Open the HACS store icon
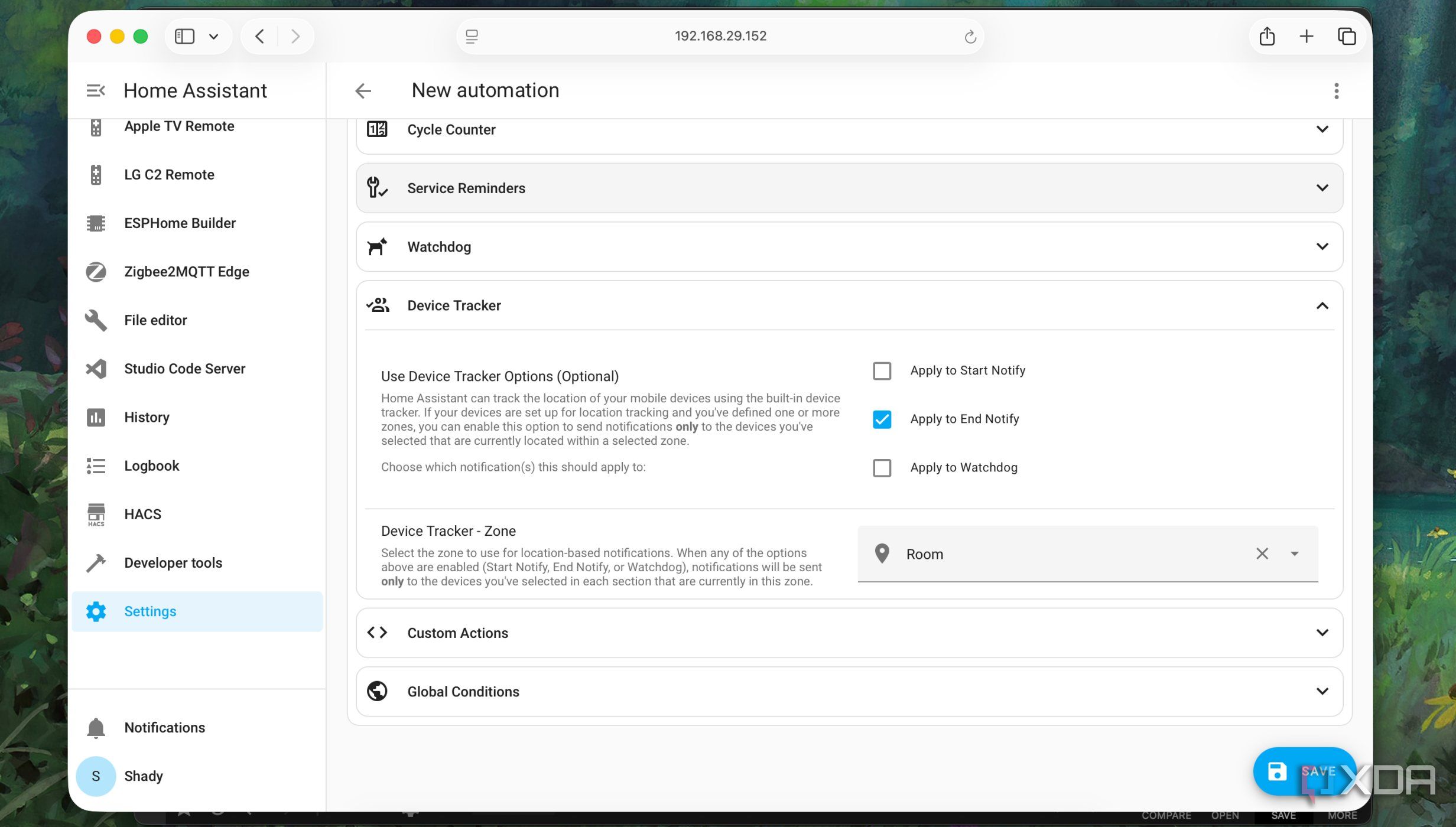This screenshot has width=1456, height=827. click(x=96, y=515)
